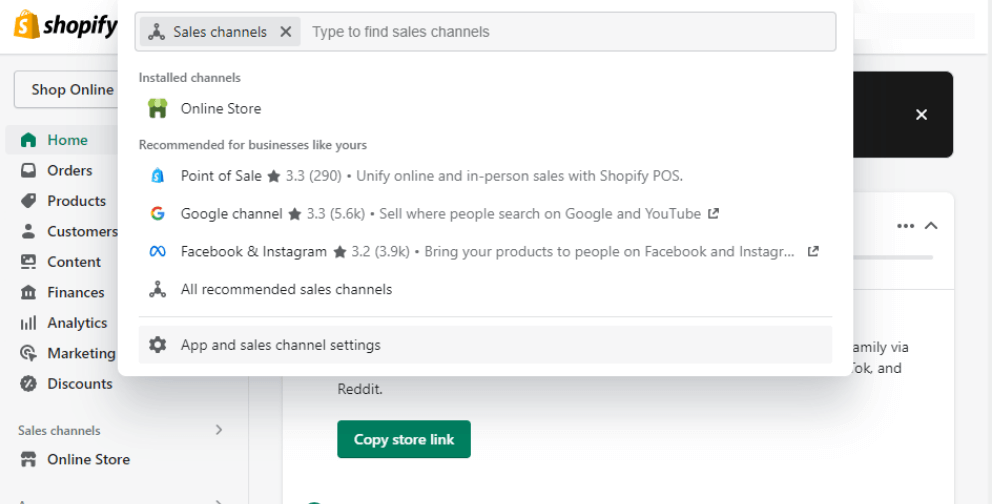This screenshot has height=504, width=992.
Task: Open the setup guide more options menu
Action: (x=905, y=226)
